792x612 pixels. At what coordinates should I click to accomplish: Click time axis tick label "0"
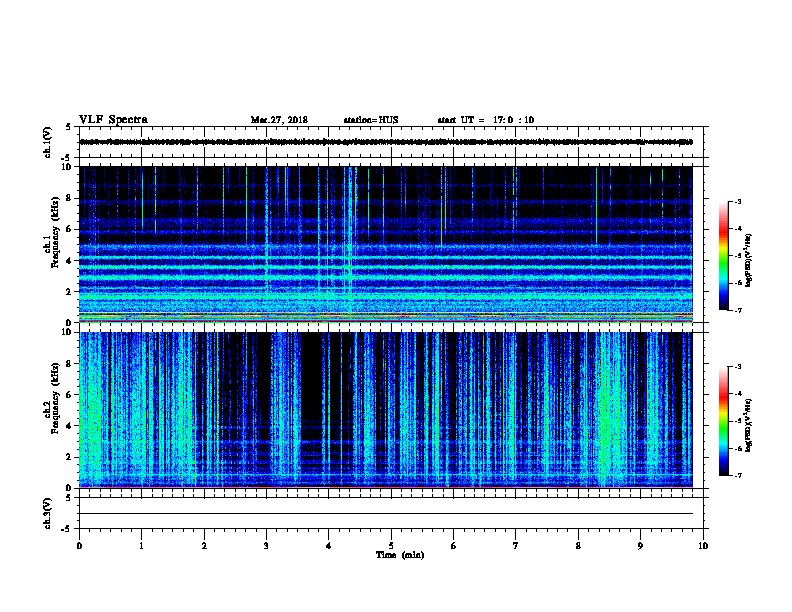(x=79, y=546)
